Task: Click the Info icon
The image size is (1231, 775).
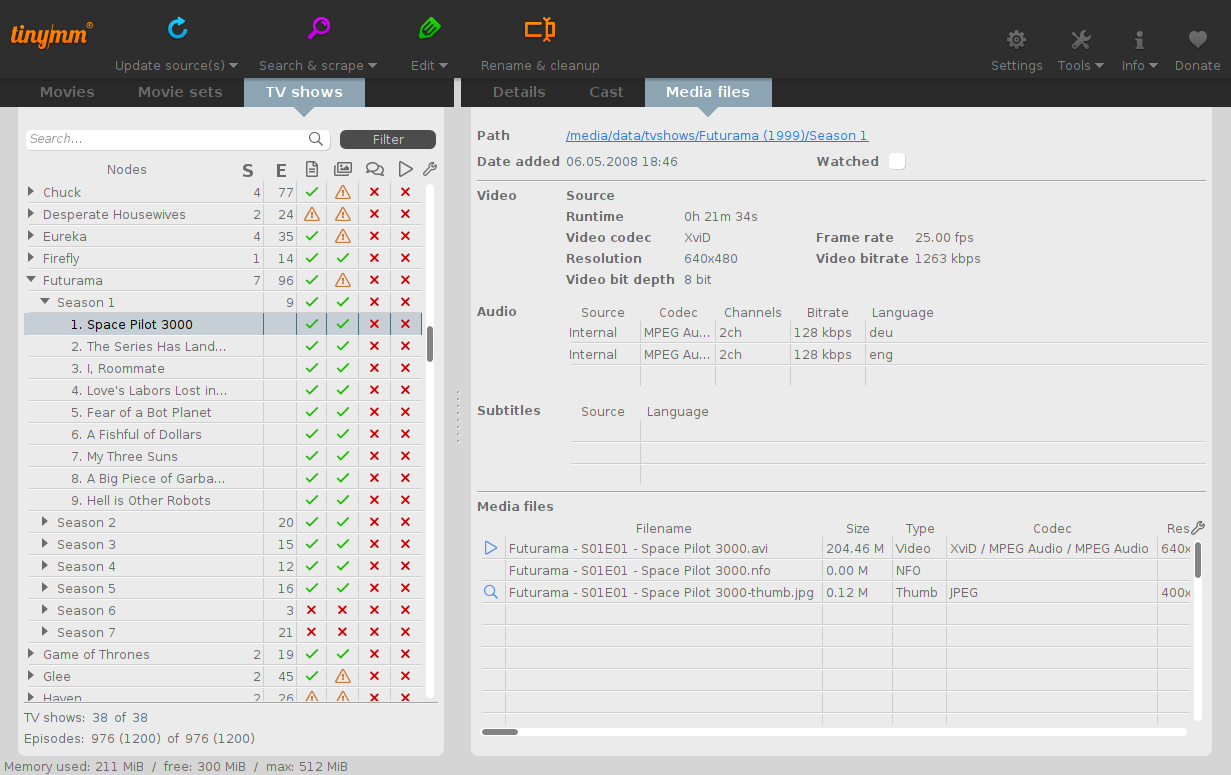Action: [x=1139, y=40]
